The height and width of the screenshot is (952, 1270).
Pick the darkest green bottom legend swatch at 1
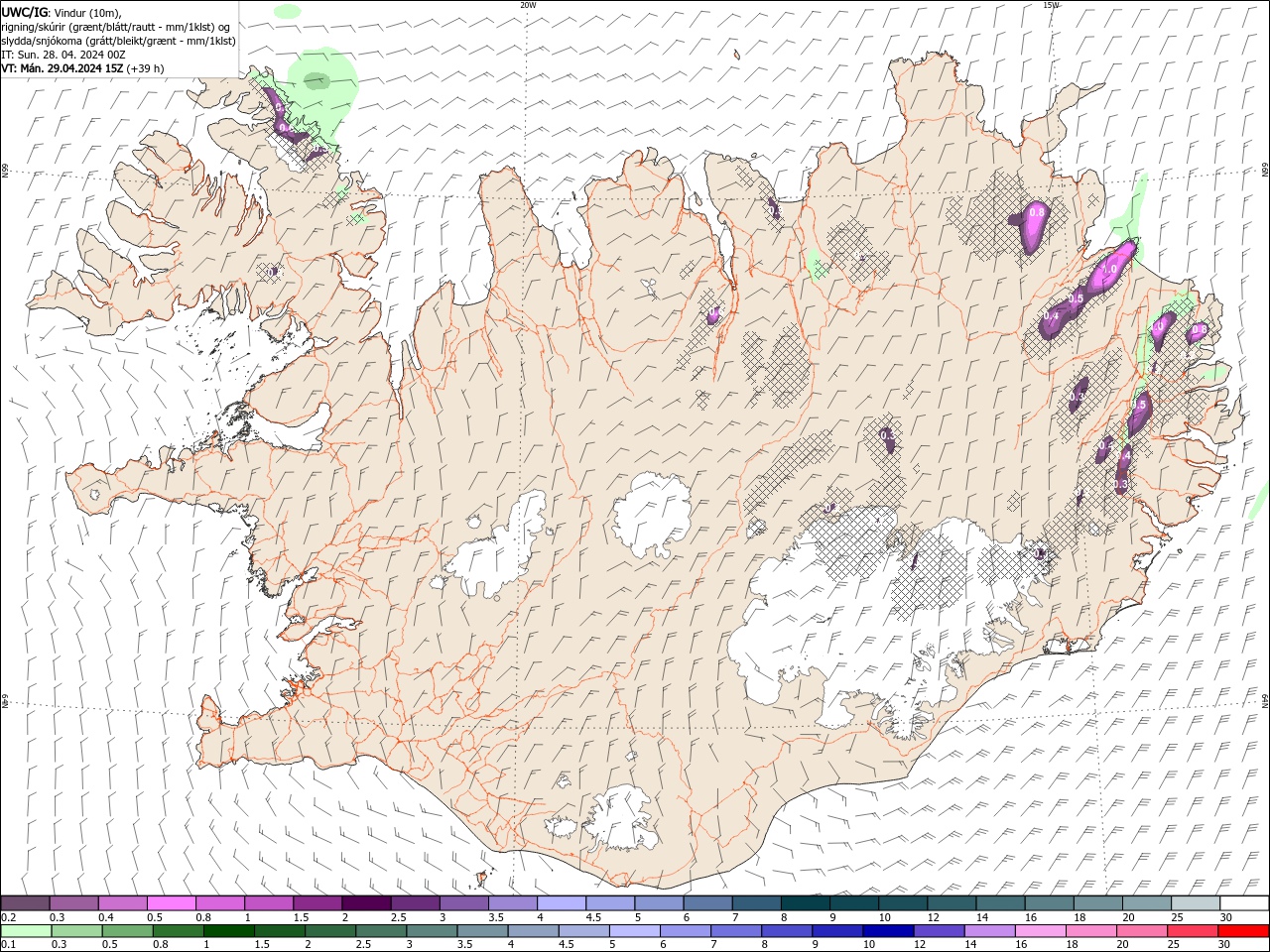pos(228,931)
